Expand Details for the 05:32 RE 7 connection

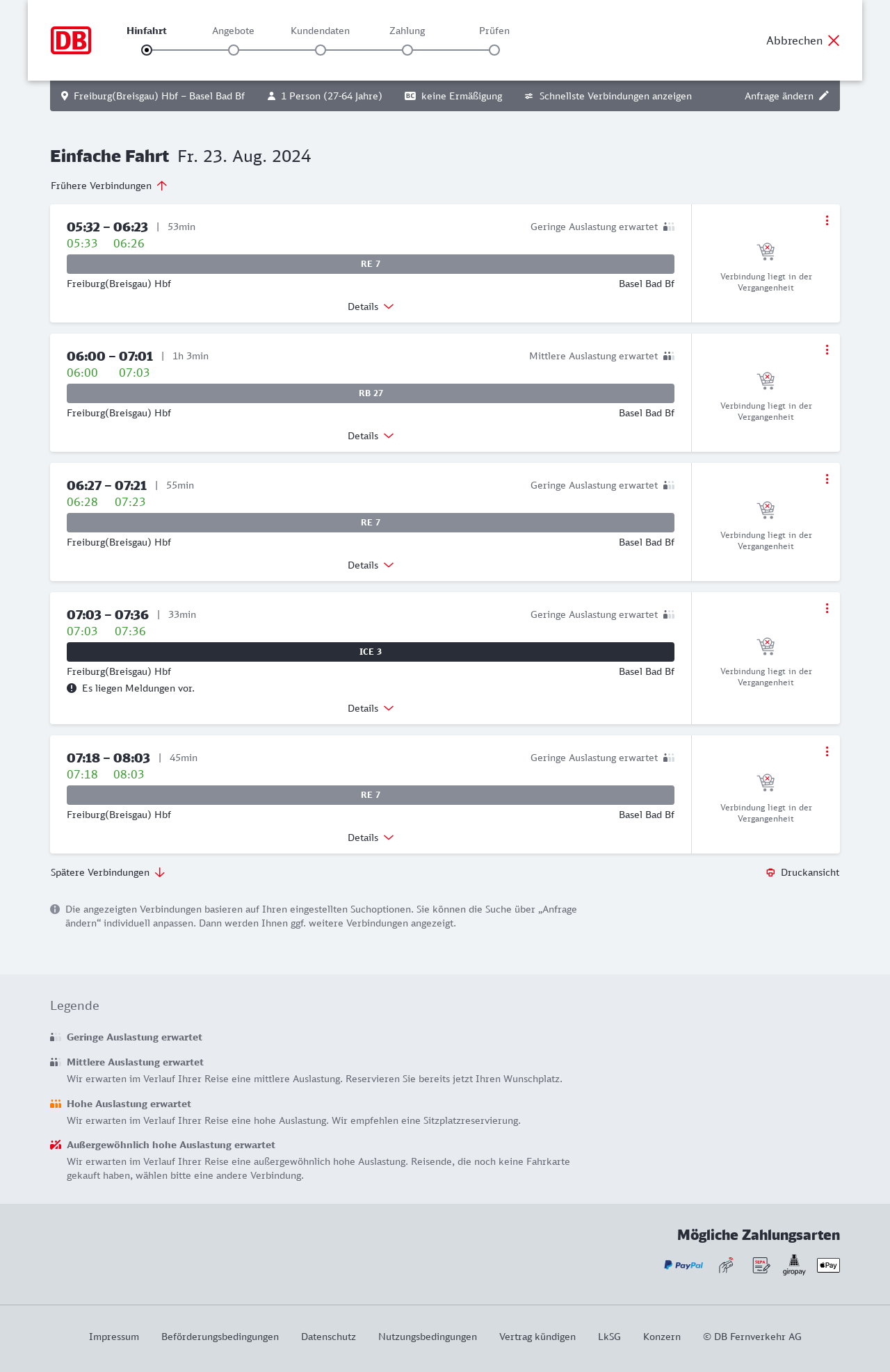click(371, 307)
